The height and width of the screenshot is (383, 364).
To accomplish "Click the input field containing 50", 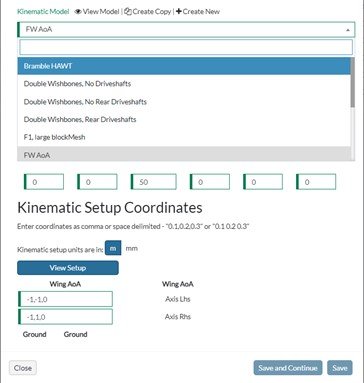I will tap(154, 182).
